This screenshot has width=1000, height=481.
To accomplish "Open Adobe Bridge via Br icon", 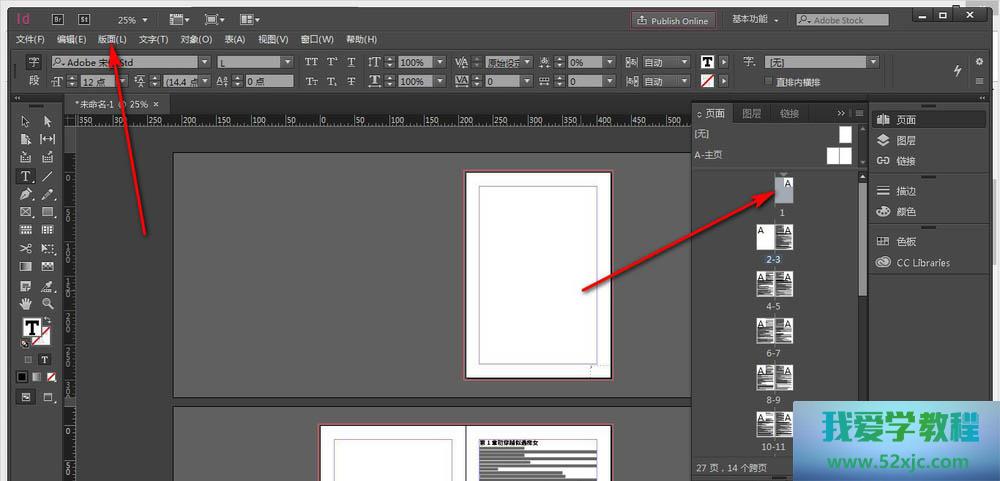I will coord(57,19).
